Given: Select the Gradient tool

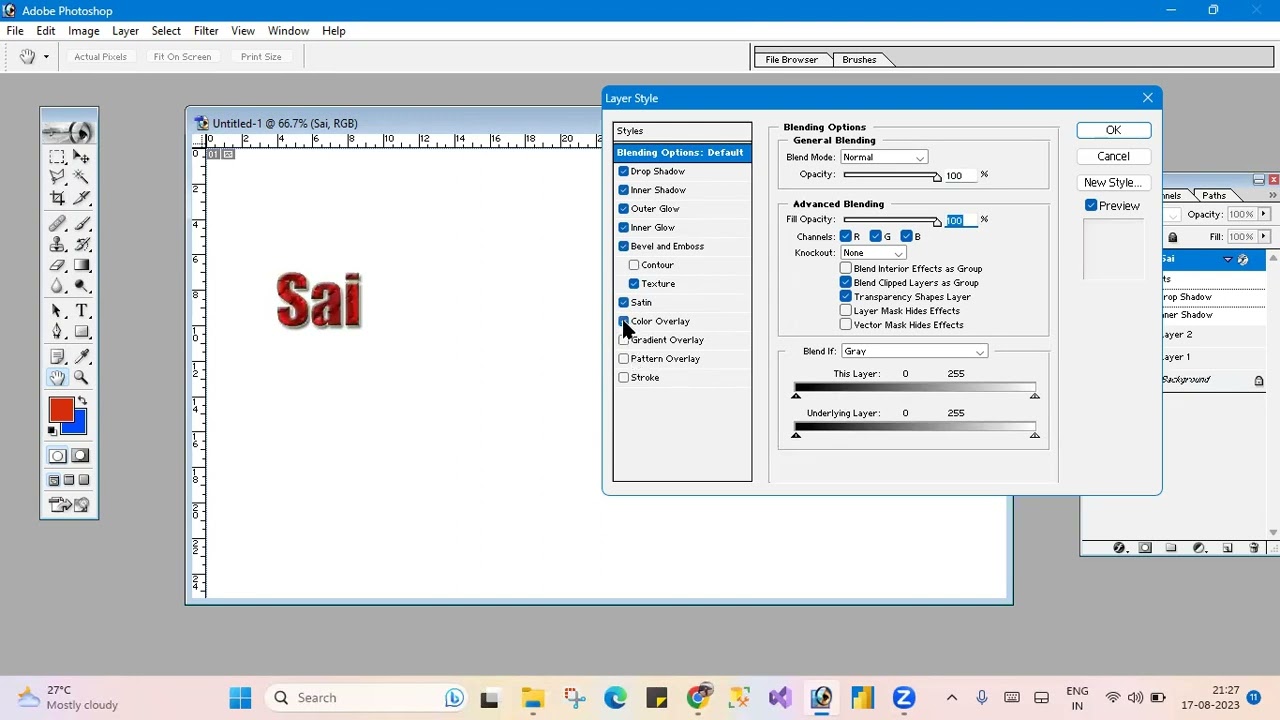Looking at the screenshot, I should tap(81, 265).
